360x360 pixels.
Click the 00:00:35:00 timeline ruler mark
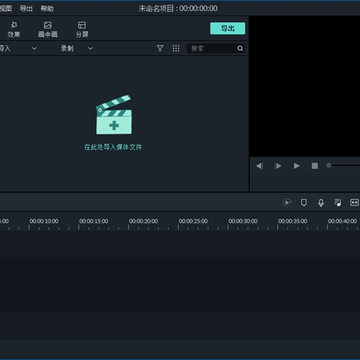pos(293,221)
